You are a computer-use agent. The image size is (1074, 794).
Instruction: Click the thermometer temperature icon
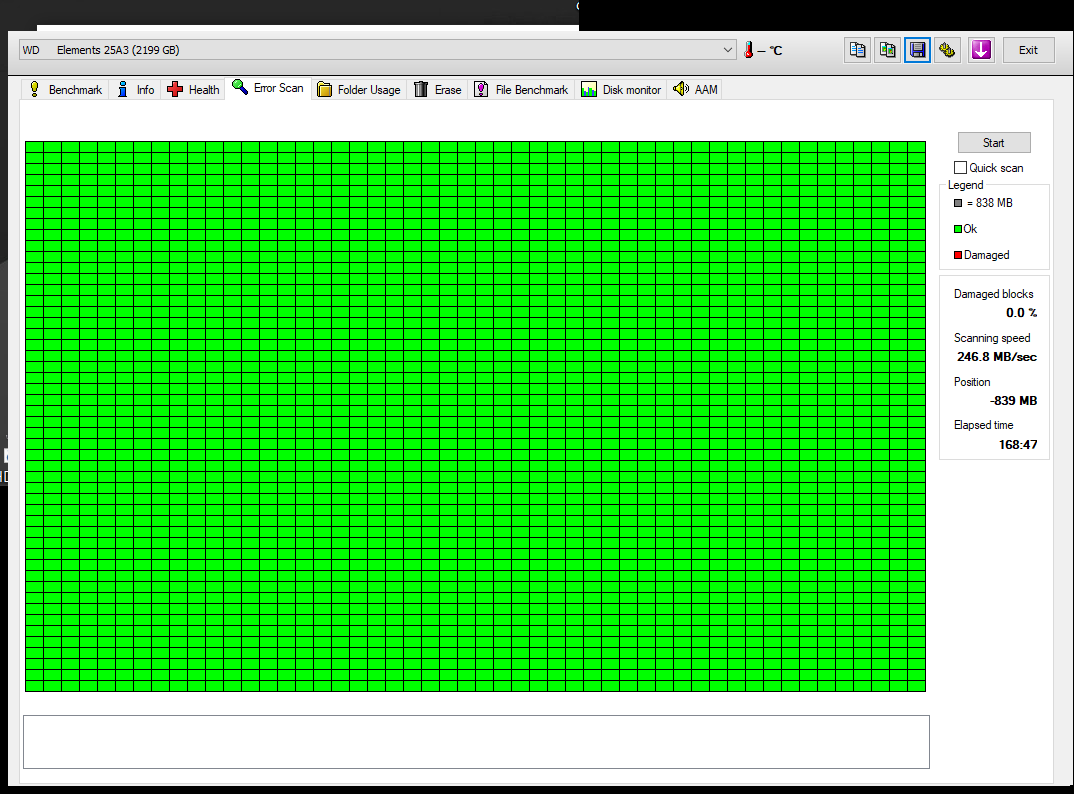click(x=748, y=50)
